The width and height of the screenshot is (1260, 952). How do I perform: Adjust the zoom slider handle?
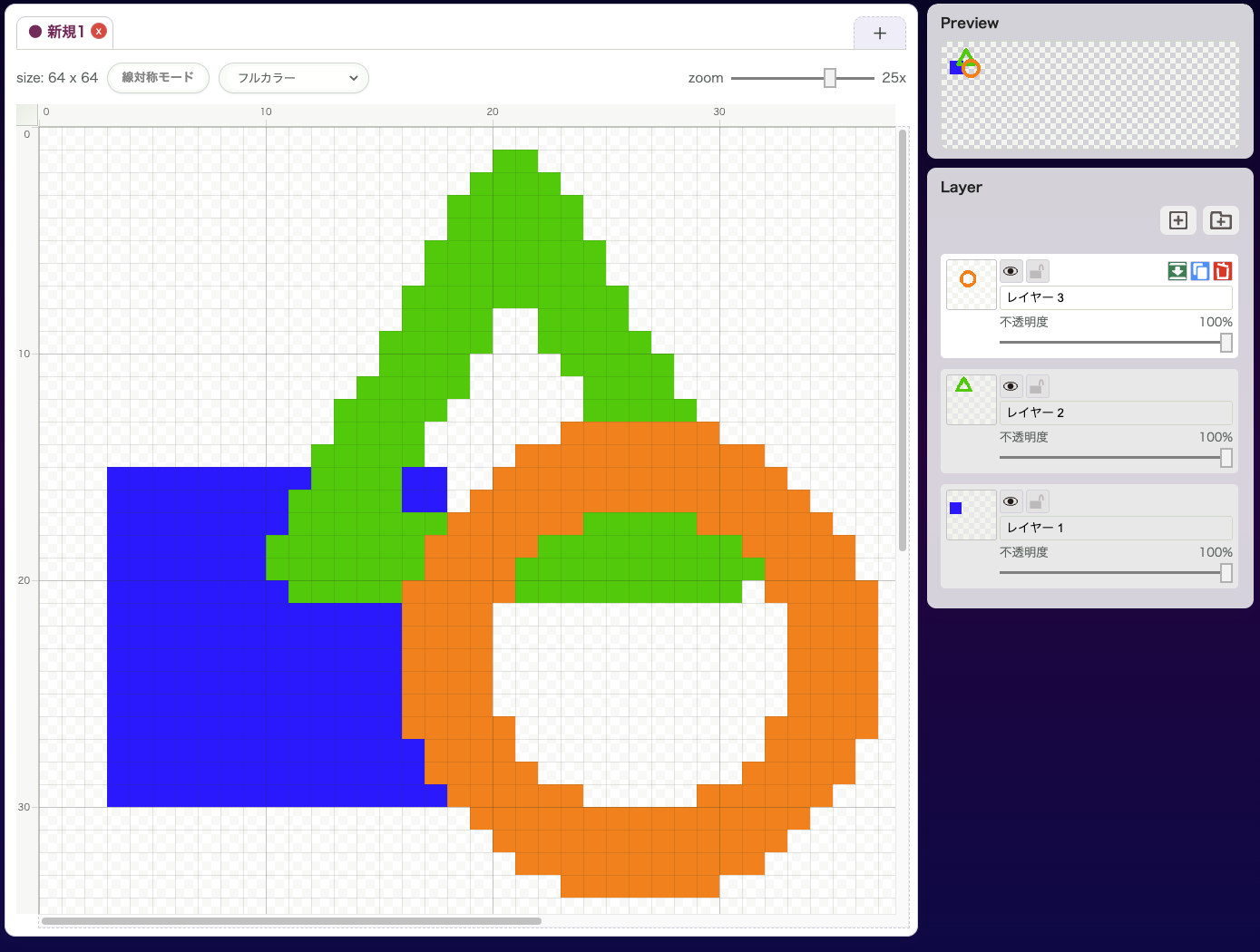(x=830, y=78)
